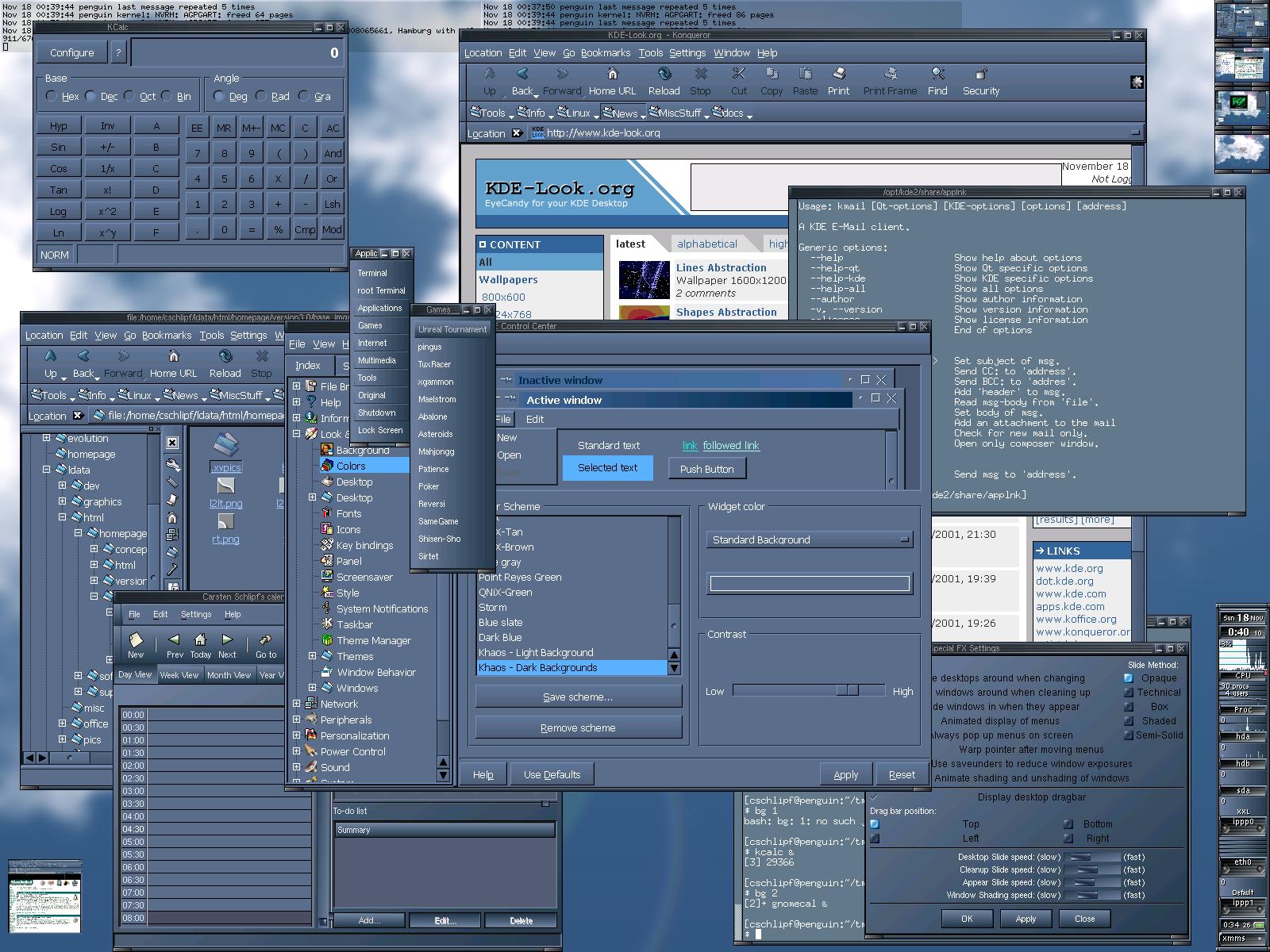The image size is (1270, 952).
Task: Click the Next icon in calendar toolbar
Action: coord(227,639)
